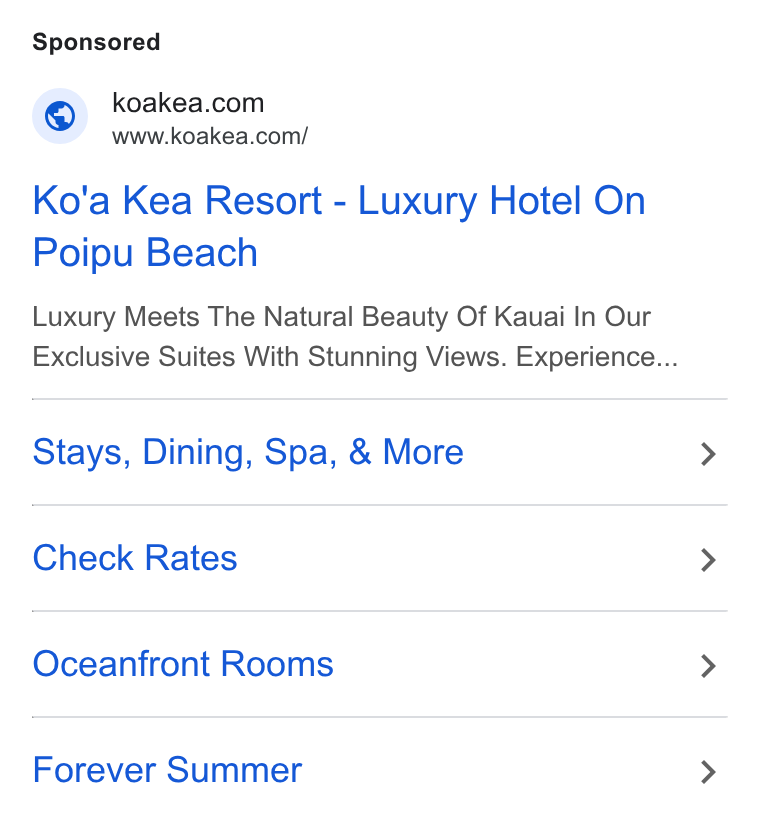Click the chevron arrow next to Check Rates

pyautogui.click(x=709, y=560)
